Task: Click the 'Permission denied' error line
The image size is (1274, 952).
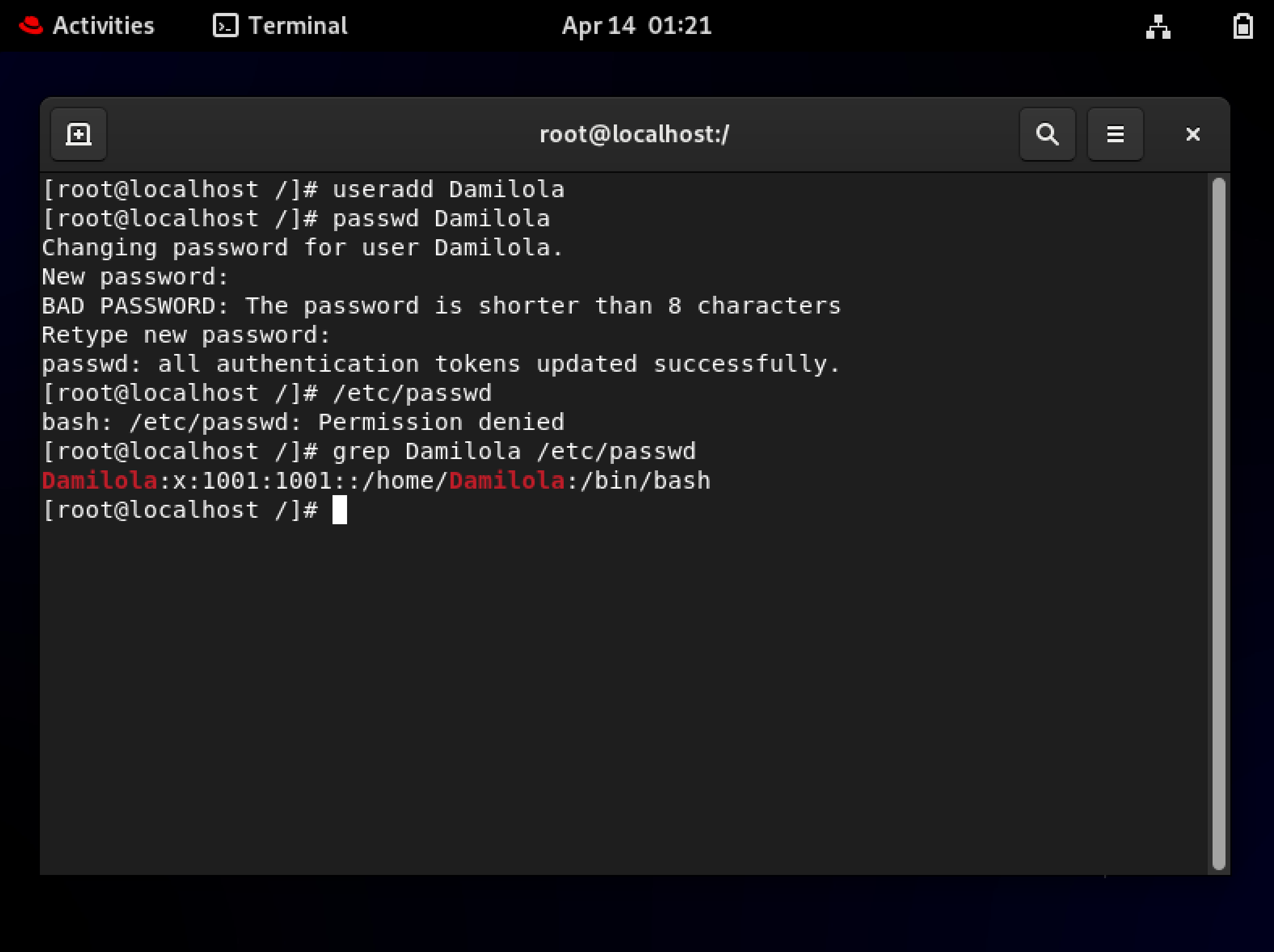Action: pos(303,422)
